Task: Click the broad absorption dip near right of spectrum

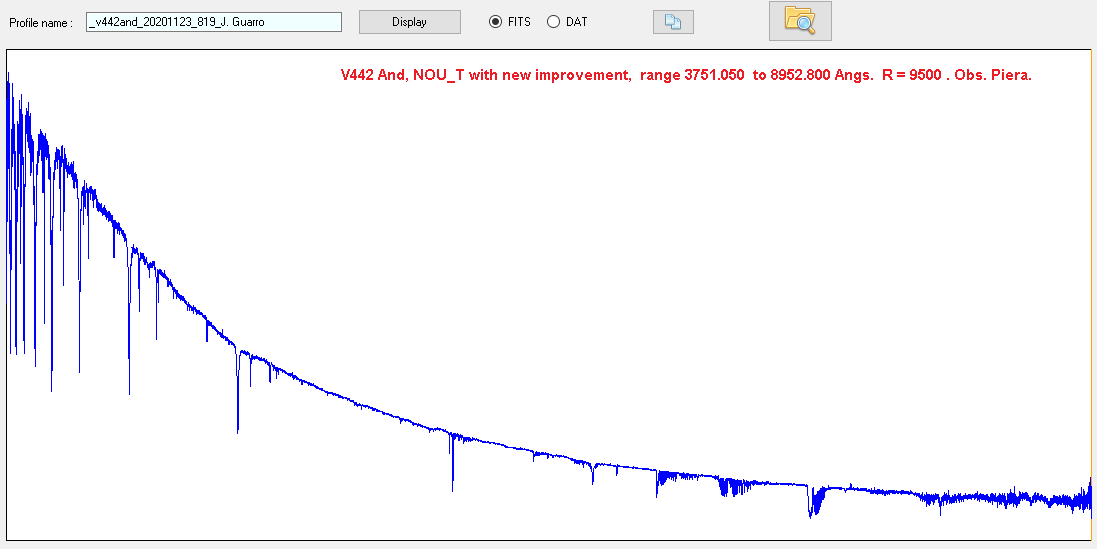Action: pyautogui.click(x=815, y=502)
